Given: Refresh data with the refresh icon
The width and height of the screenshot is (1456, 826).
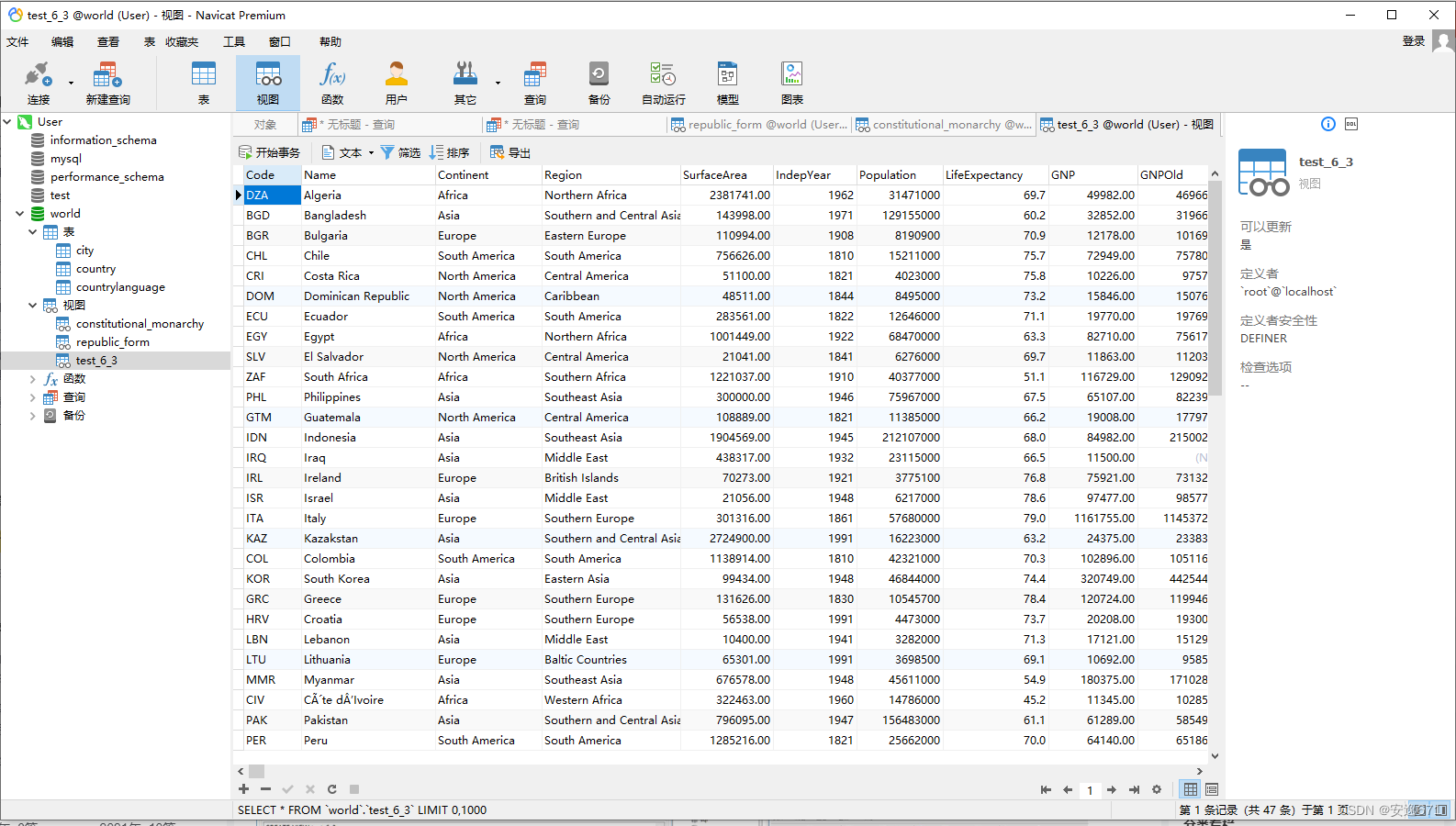Looking at the screenshot, I should [x=332, y=789].
